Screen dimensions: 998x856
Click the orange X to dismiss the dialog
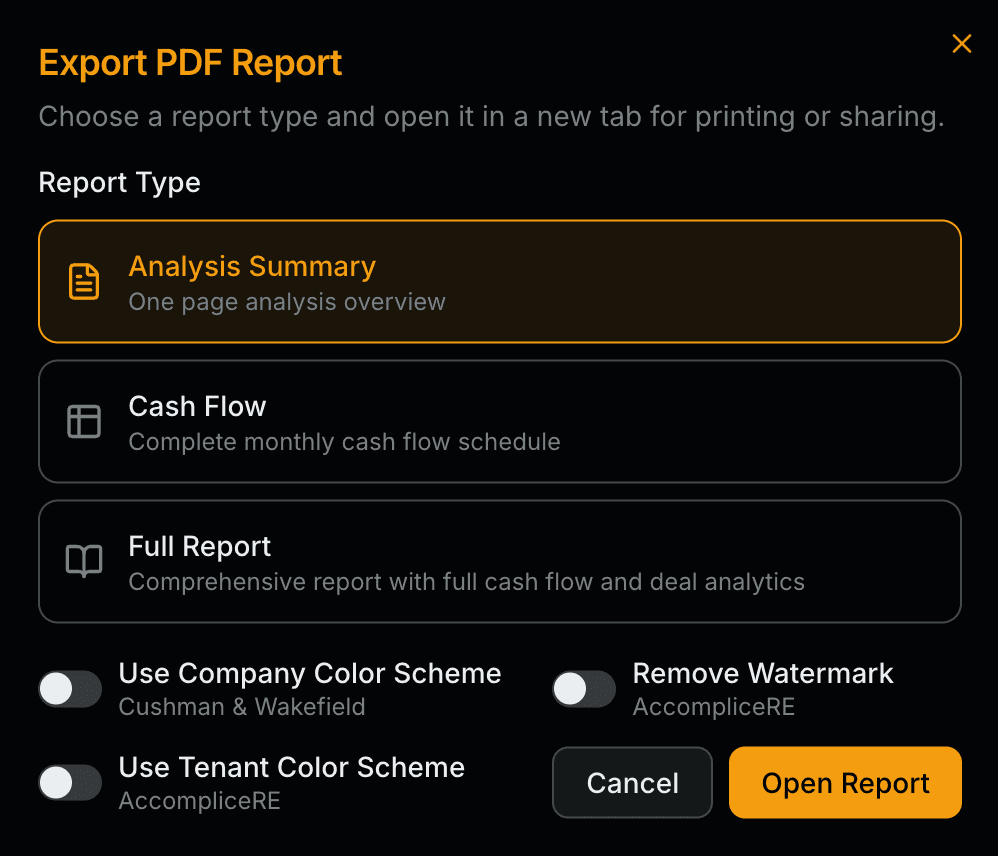point(961,43)
